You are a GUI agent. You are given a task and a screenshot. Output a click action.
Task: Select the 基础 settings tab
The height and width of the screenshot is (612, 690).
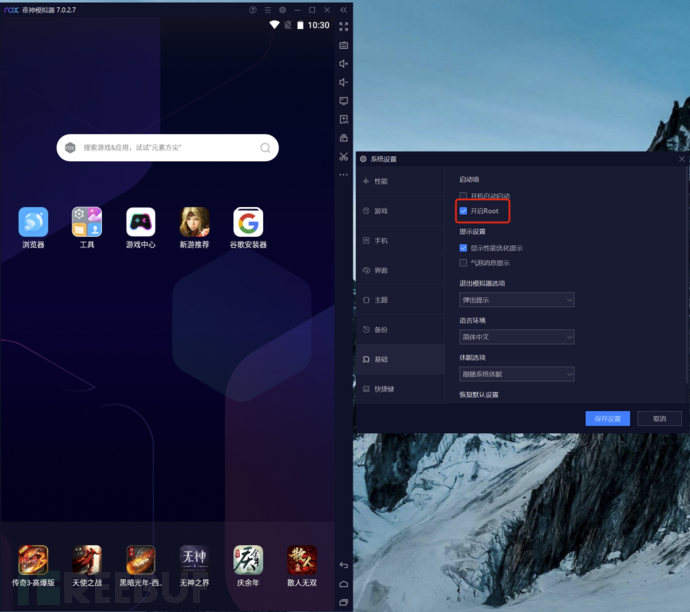click(x=400, y=359)
